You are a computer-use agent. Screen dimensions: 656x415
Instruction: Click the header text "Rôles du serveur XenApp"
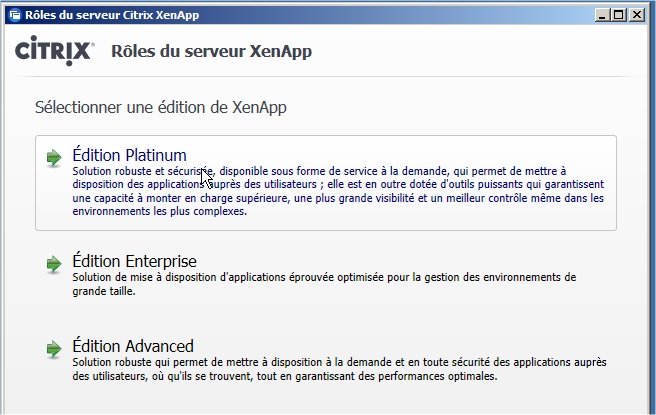click(x=210, y=51)
